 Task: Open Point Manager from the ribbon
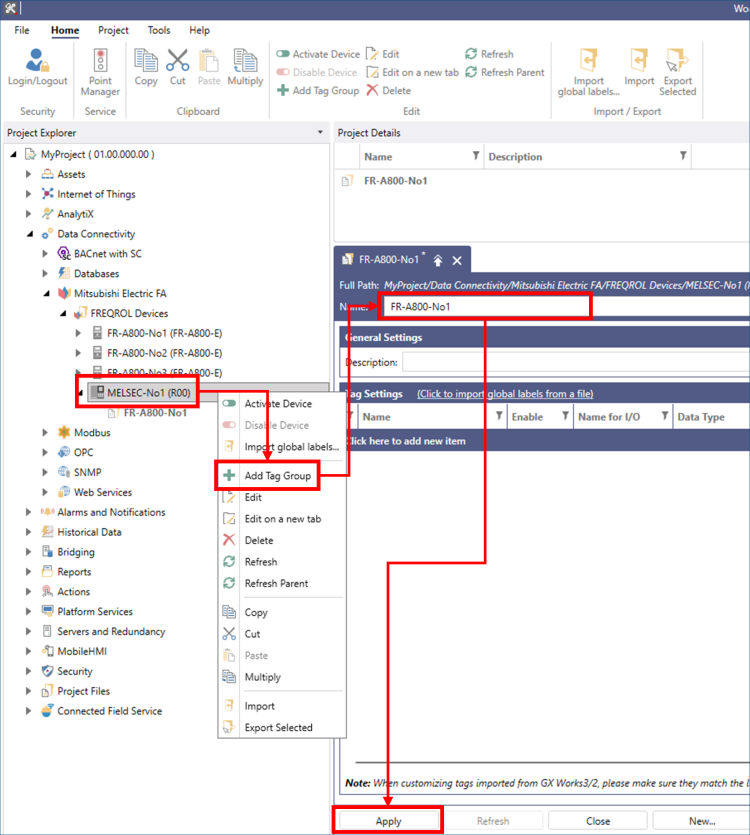[100, 72]
